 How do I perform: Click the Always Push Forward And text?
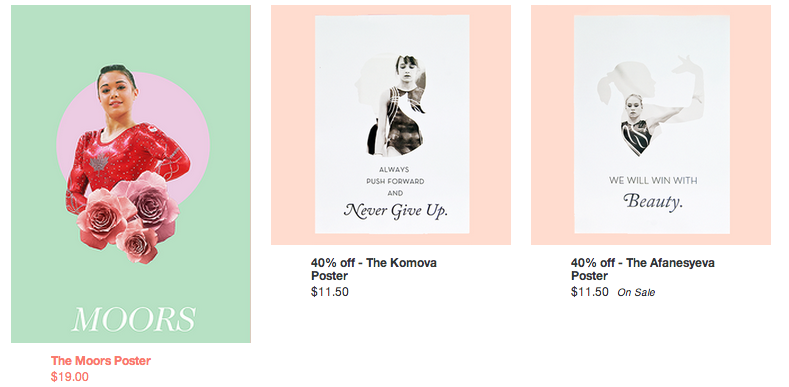pos(395,181)
